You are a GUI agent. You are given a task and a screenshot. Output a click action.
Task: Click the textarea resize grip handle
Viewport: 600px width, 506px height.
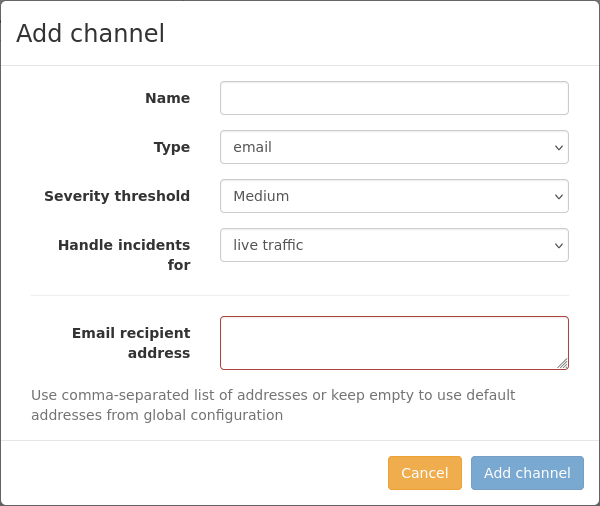(x=562, y=363)
